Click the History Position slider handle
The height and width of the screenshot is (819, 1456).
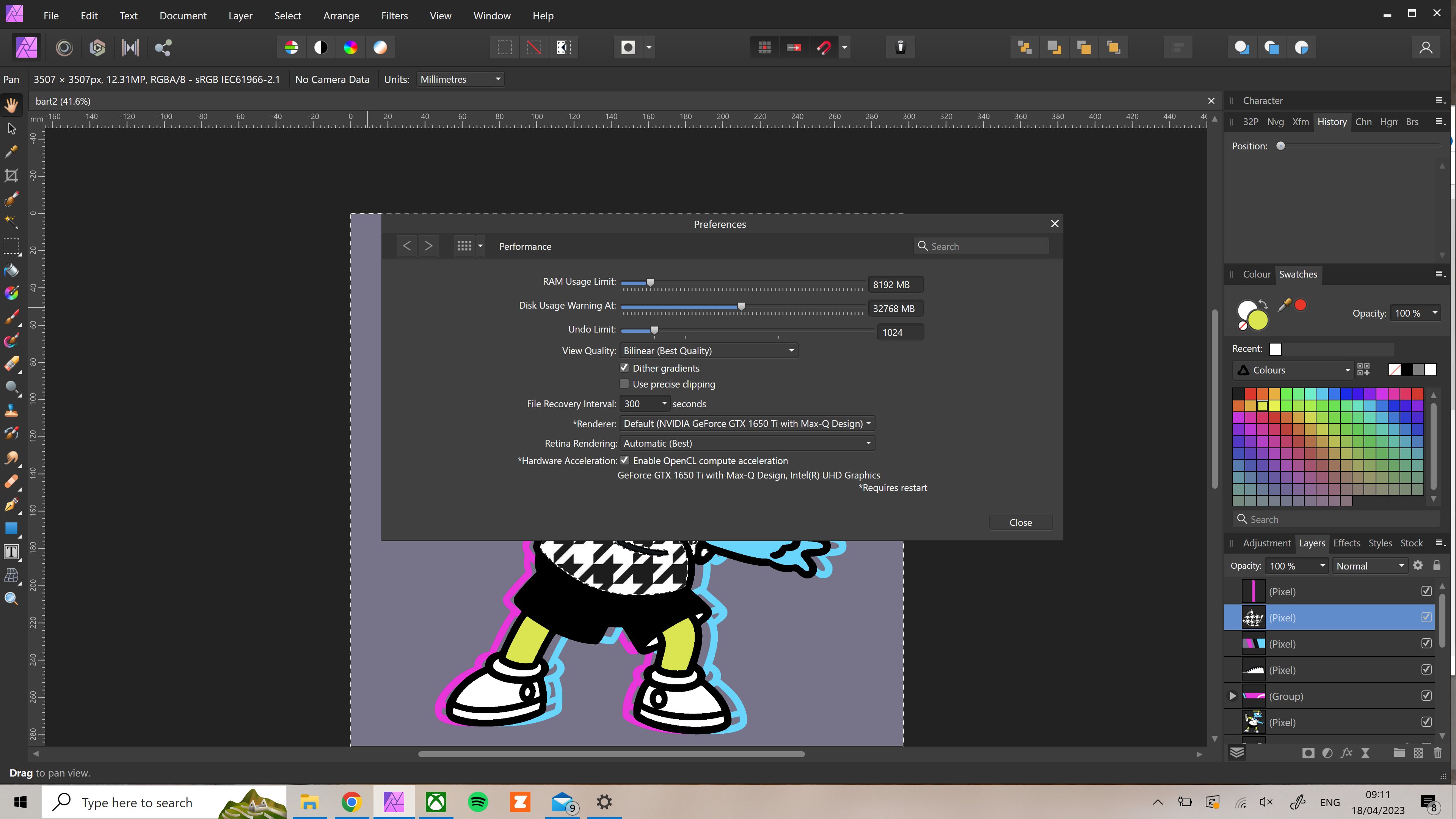(x=1281, y=146)
